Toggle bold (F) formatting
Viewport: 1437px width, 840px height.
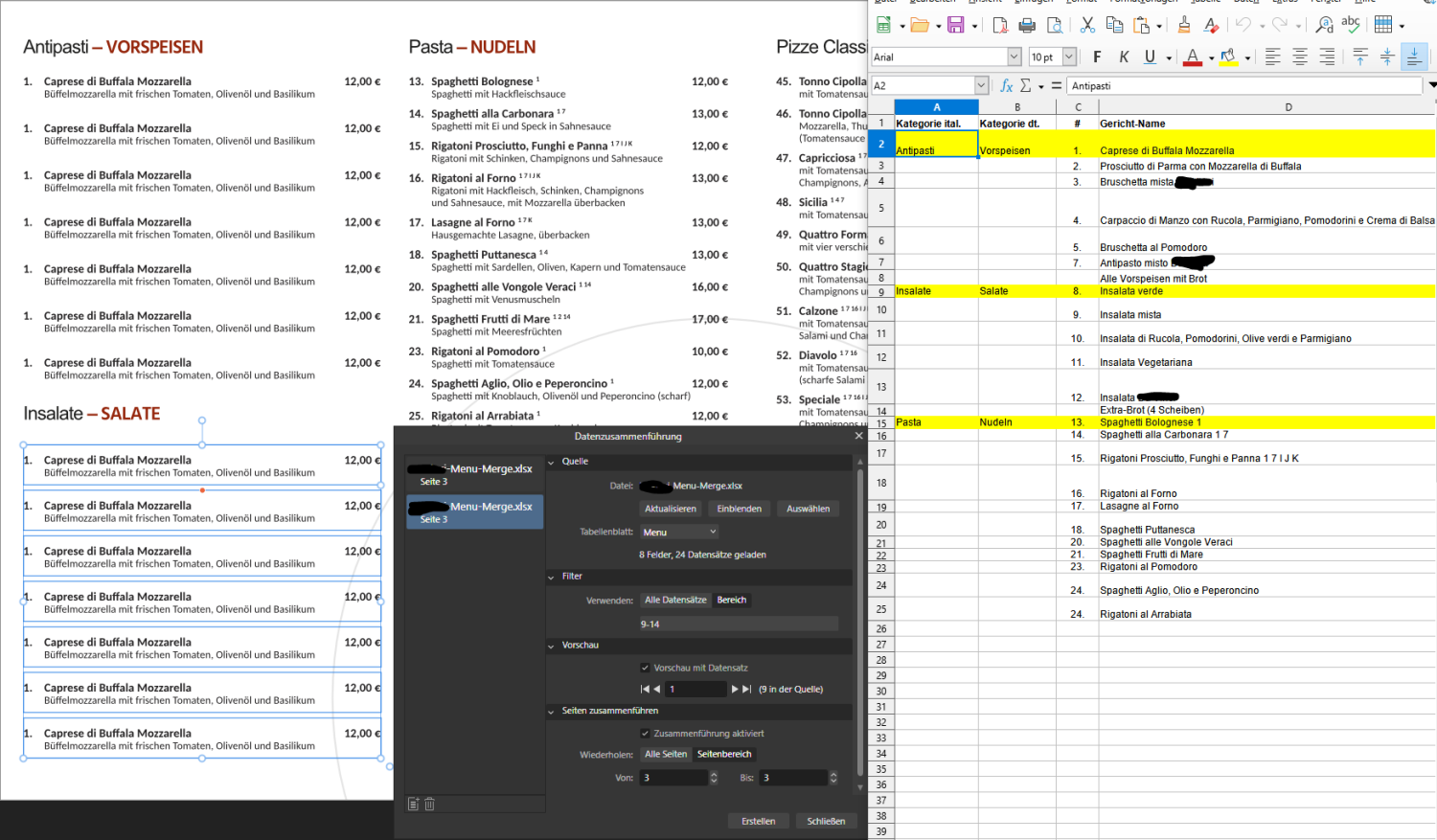click(1097, 57)
